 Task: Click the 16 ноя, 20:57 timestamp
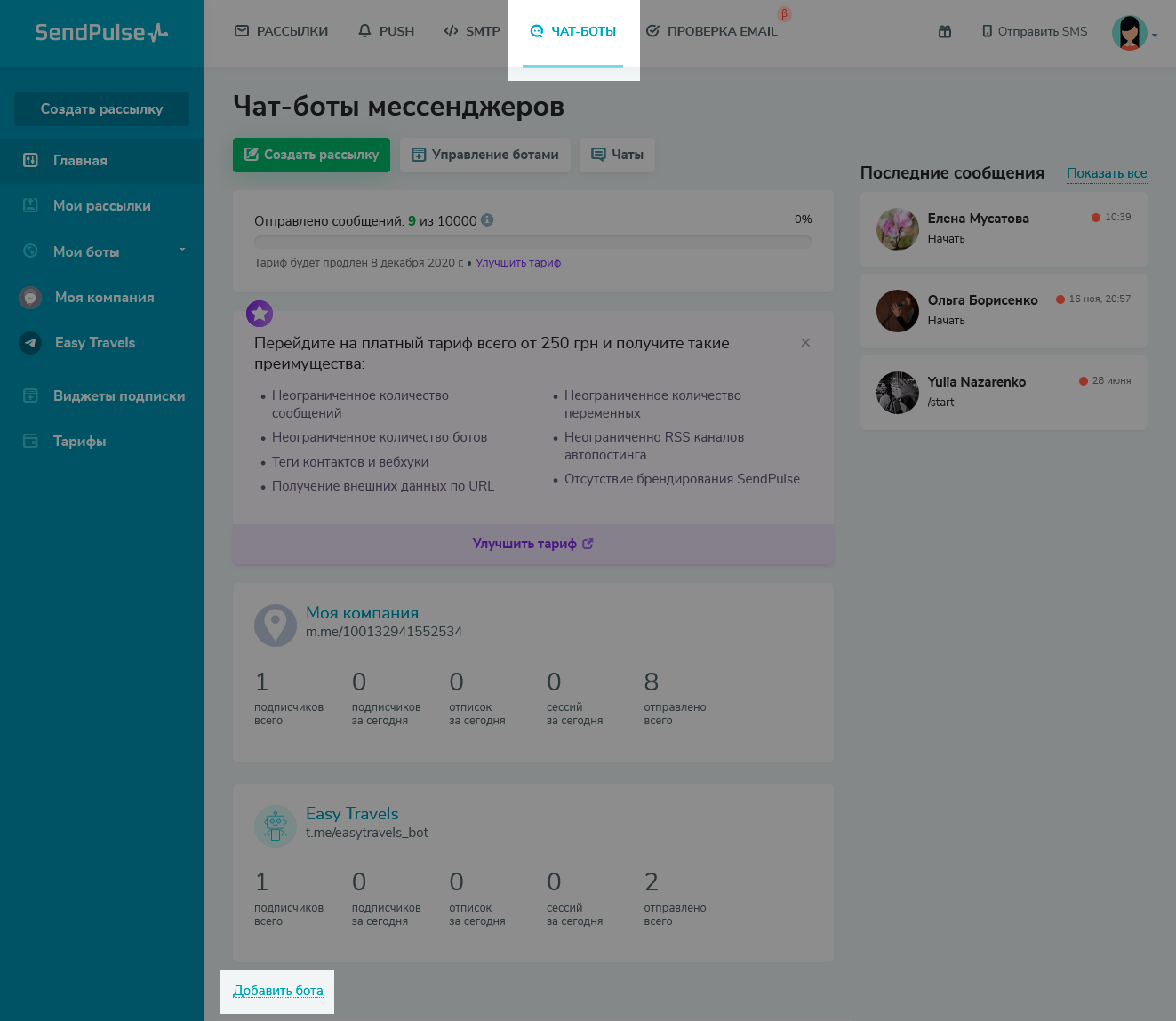[1100, 299]
